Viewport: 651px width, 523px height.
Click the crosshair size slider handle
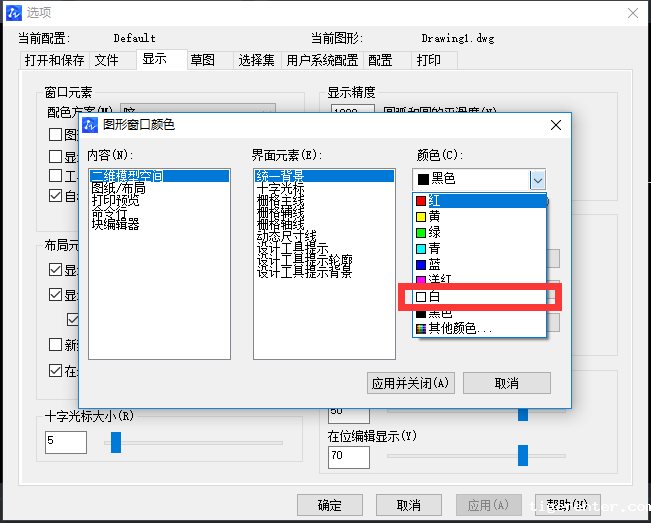116,440
